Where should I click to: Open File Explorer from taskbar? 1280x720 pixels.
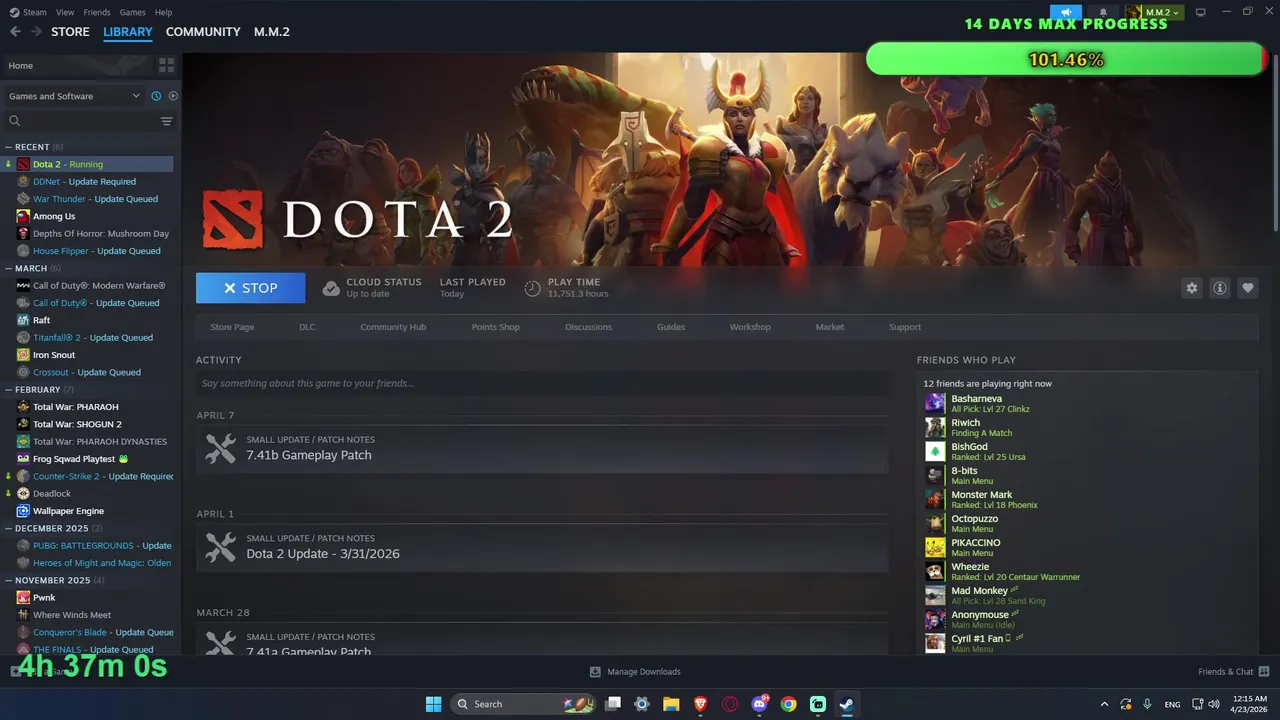pyautogui.click(x=671, y=704)
